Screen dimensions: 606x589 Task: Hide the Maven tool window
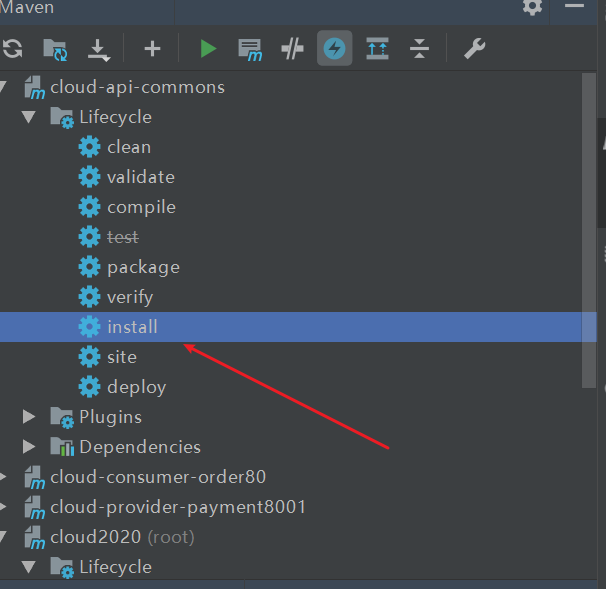[x=574, y=5]
